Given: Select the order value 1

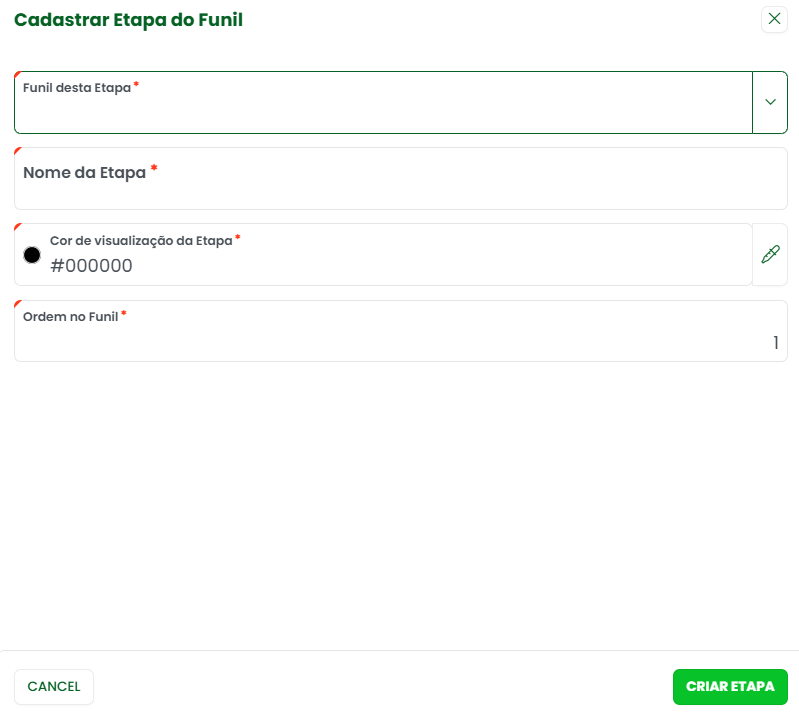Looking at the screenshot, I should tap(775, 343).
